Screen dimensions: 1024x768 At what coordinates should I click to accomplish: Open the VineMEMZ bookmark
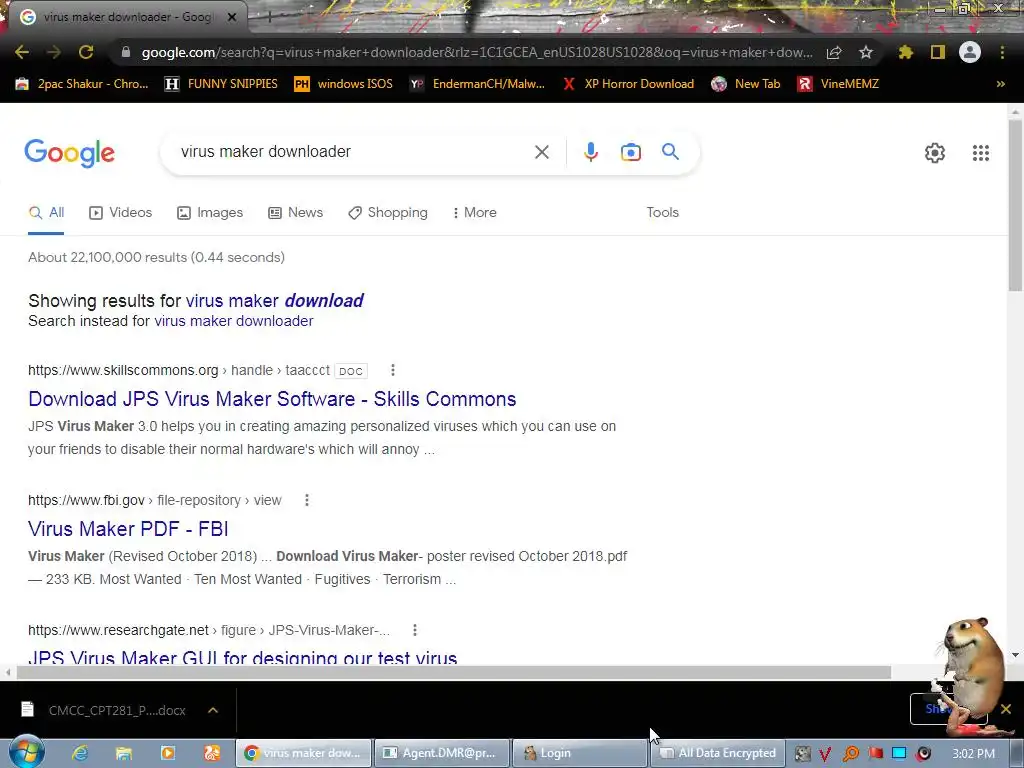point(839,84)
